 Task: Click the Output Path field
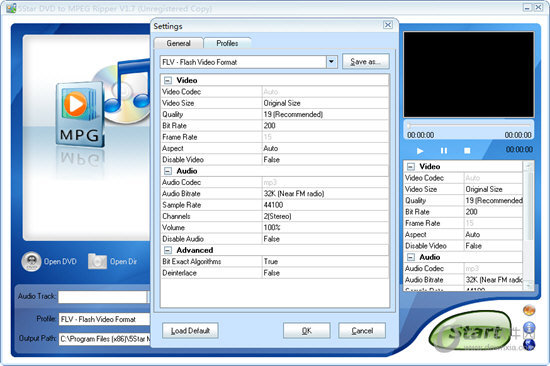pyautogui.click(x=104, y=339)
